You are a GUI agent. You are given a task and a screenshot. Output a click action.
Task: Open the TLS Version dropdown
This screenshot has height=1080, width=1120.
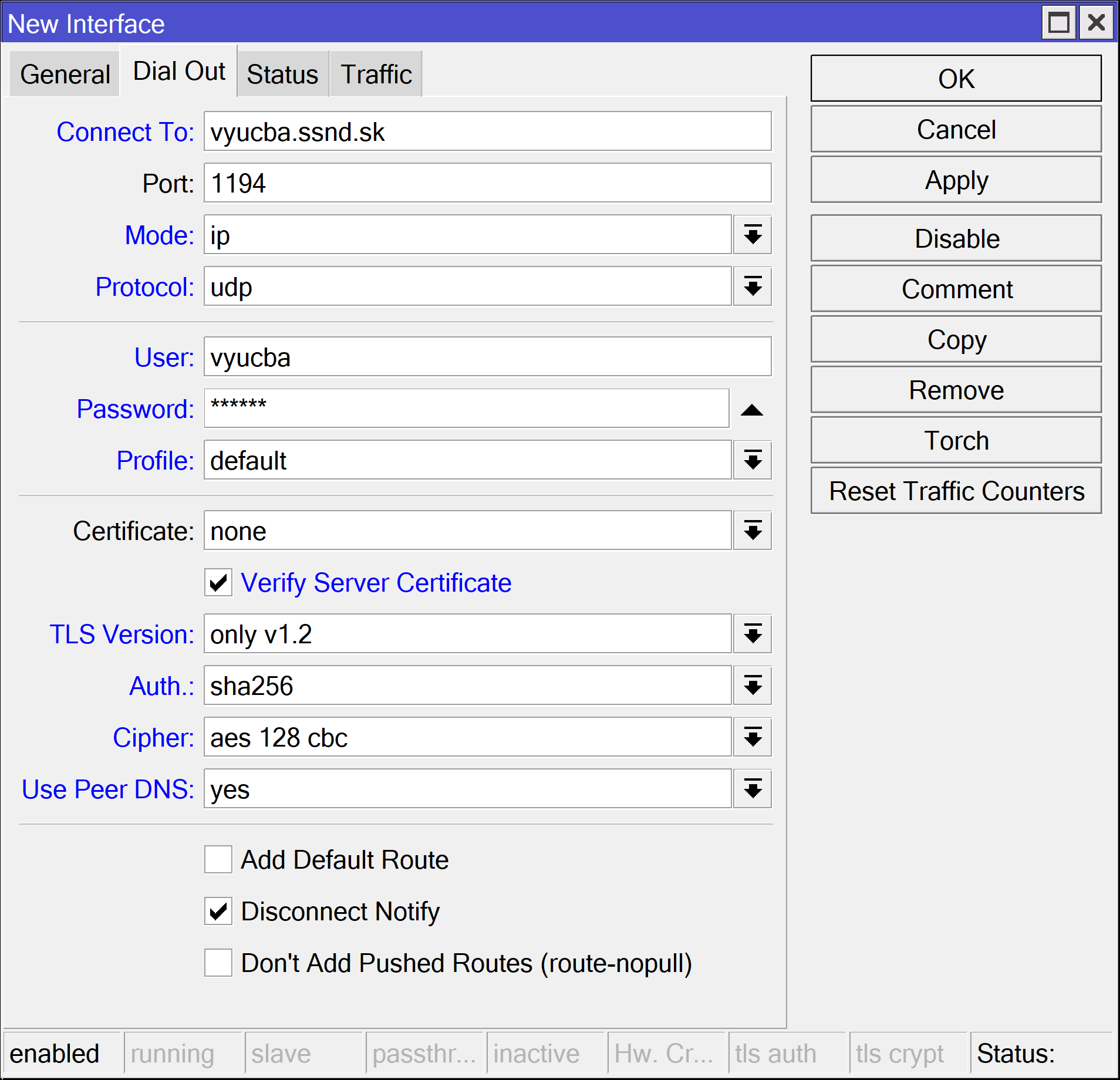coord(752,634)
